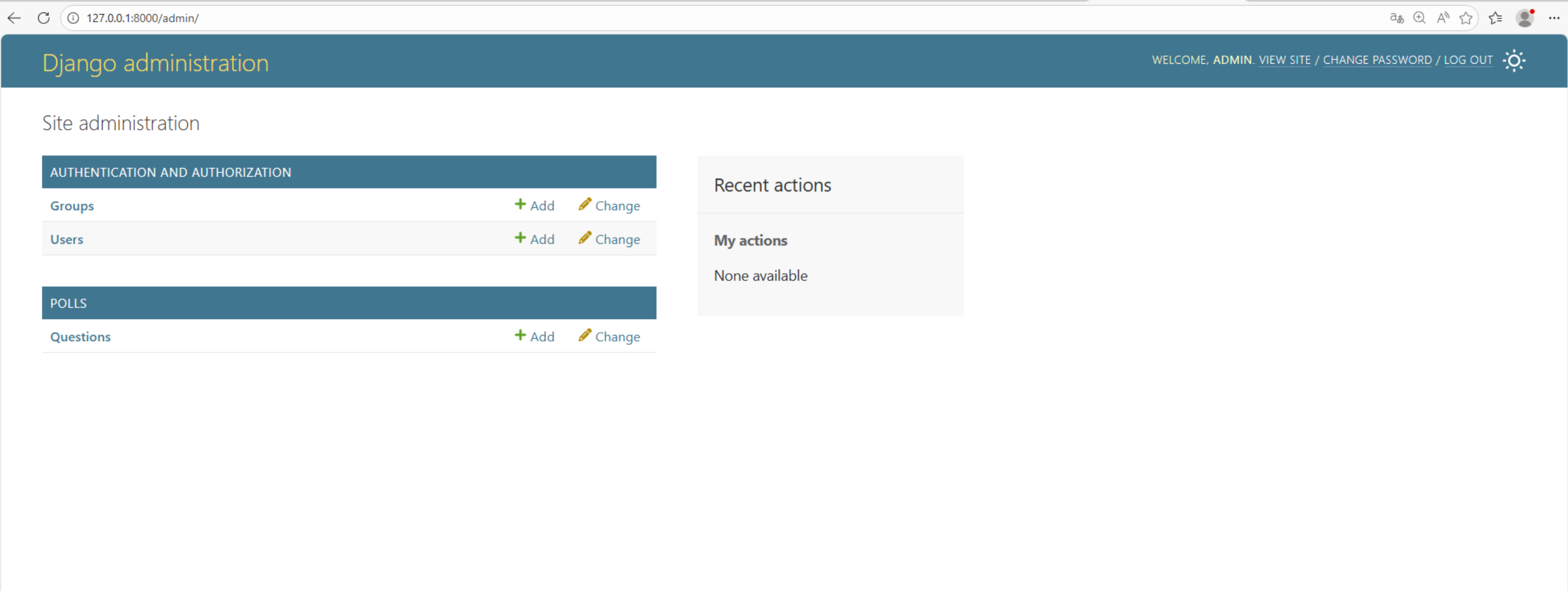The image size is (1568, 591).
Task: Open the Authentication and Authorization section header
Action: [170, 172]
